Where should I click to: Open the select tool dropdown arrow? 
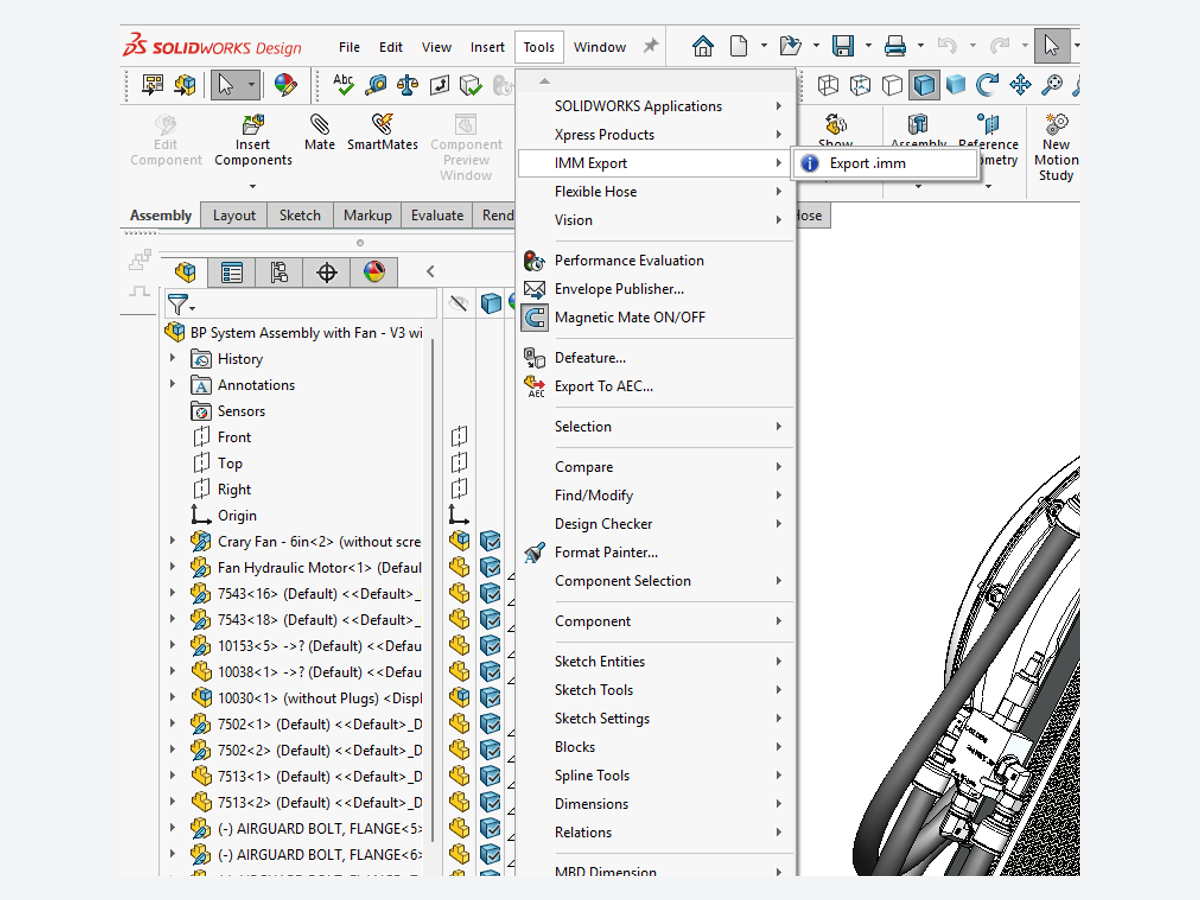[250, 85]
